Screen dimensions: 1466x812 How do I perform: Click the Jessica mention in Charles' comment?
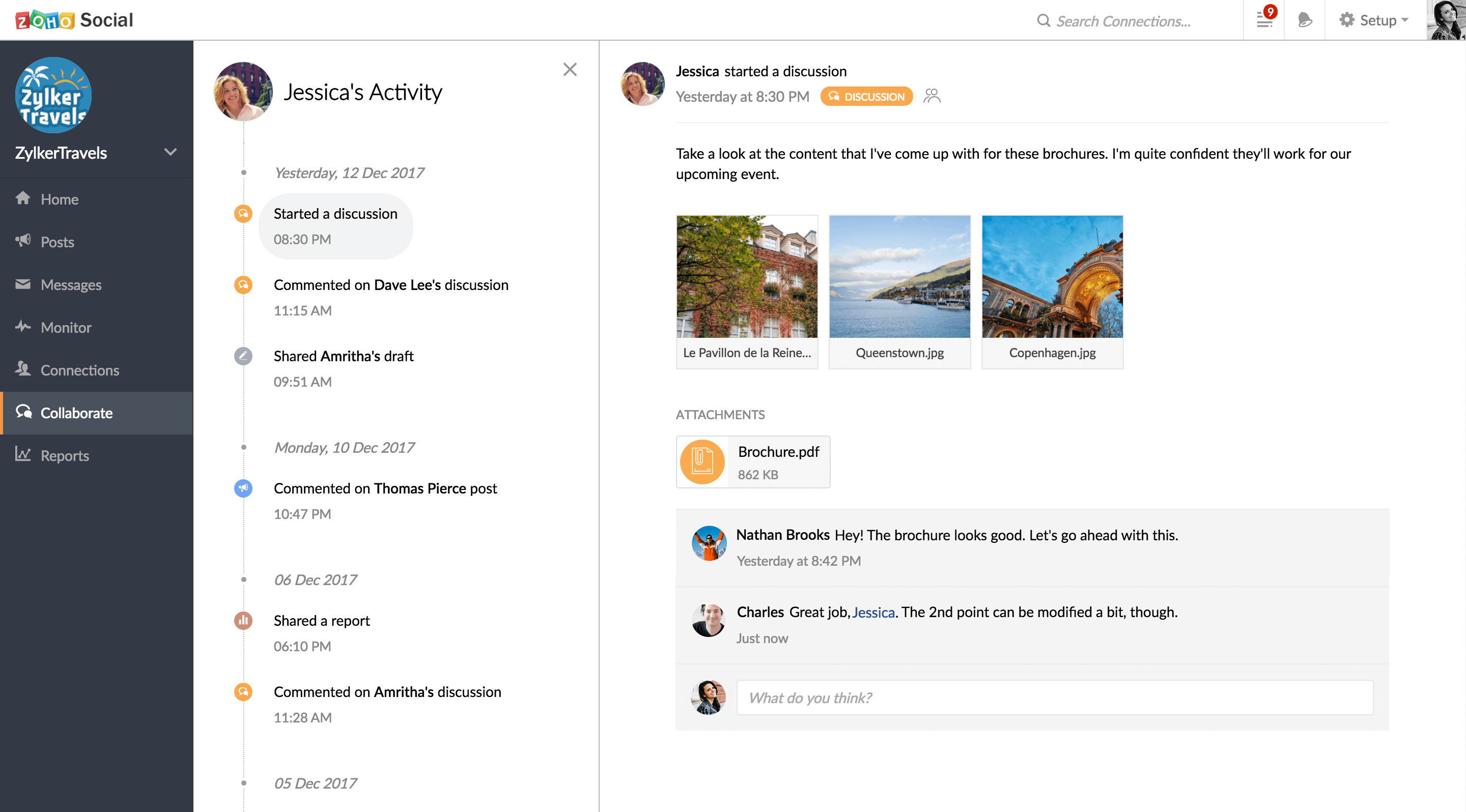(x=873, y=613)
